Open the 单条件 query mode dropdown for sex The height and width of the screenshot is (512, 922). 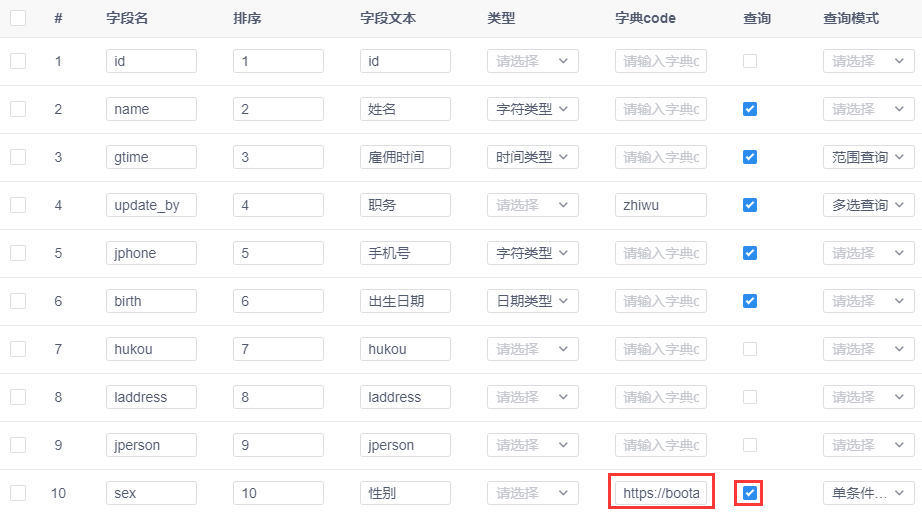(x=868, y=493)
